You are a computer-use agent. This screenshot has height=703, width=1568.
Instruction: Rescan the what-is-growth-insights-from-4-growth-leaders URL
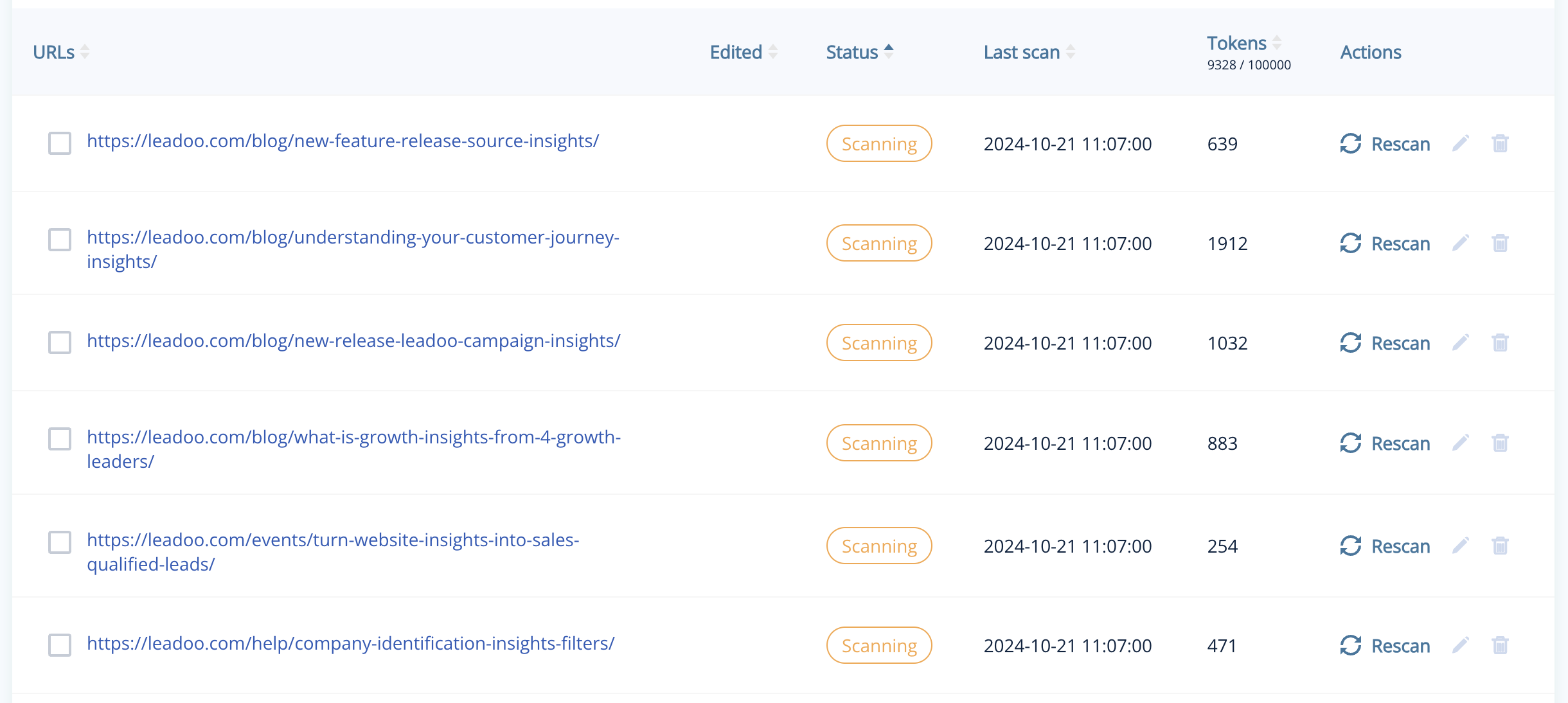tap(1385, 443)
